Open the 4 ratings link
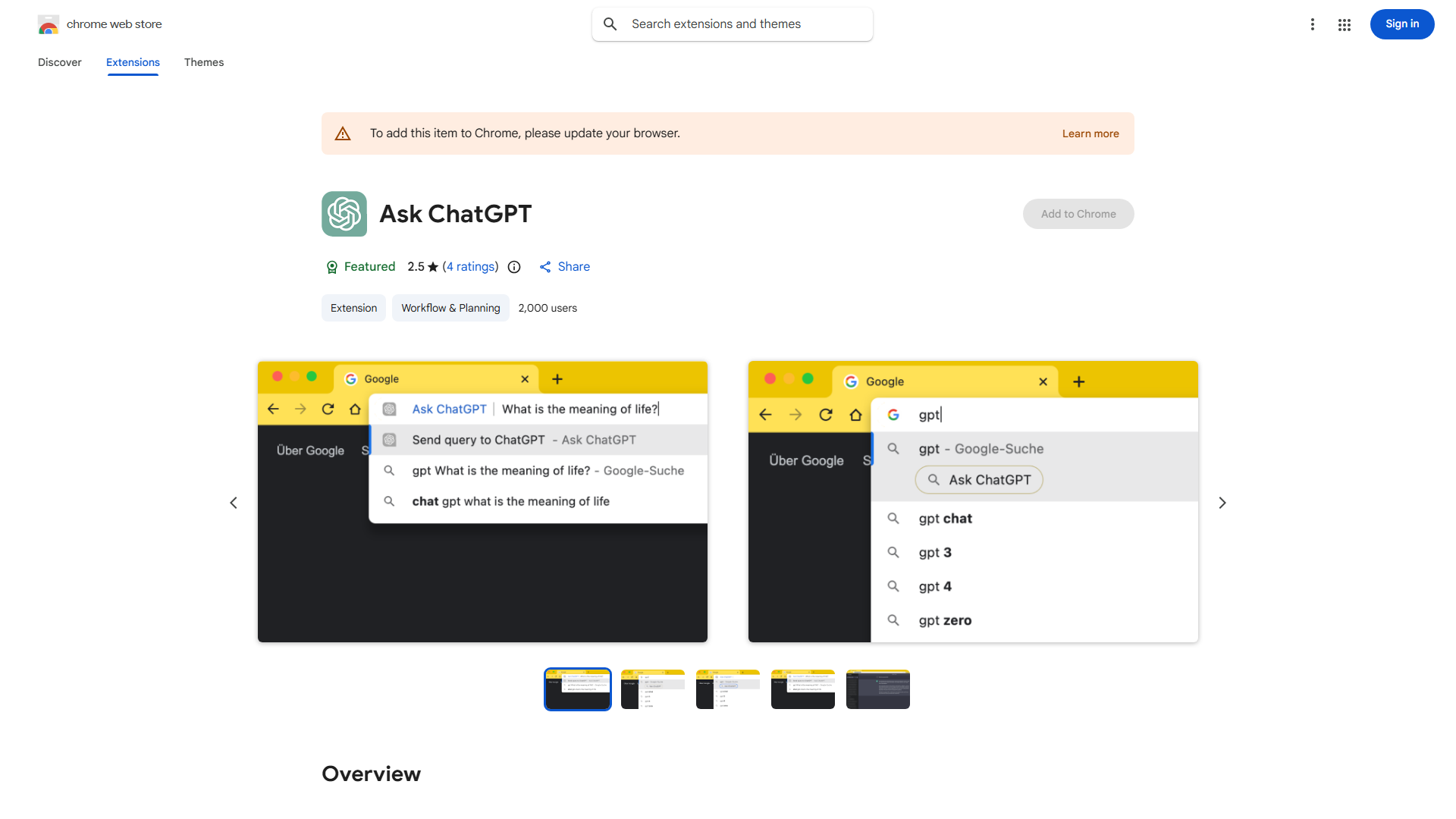 (470, 267)
